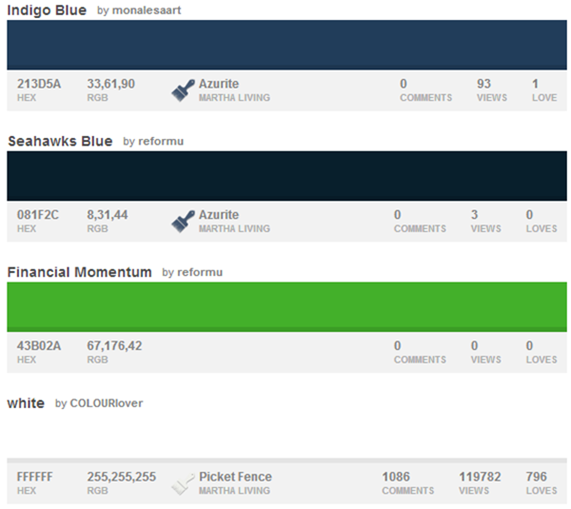Select the dark Seahawks Blue swatch
Screen dimensions: 571x509
287,176
